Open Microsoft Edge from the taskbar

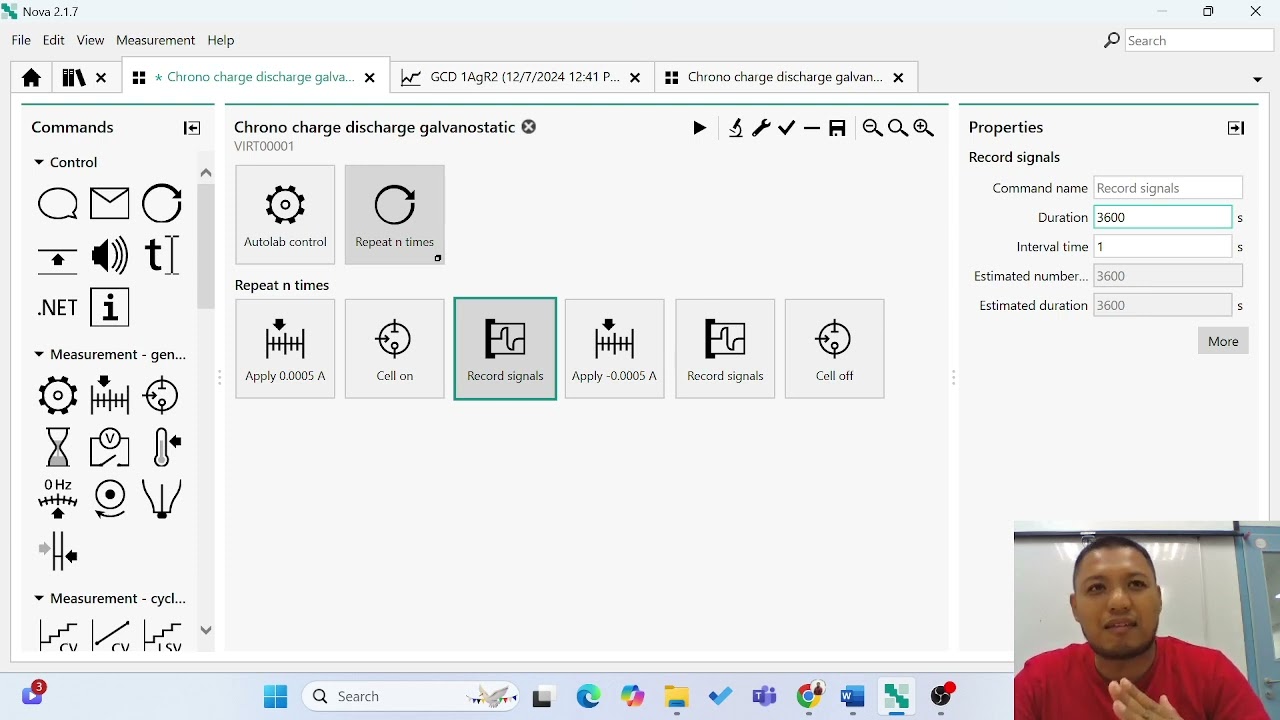pos(588,696)
